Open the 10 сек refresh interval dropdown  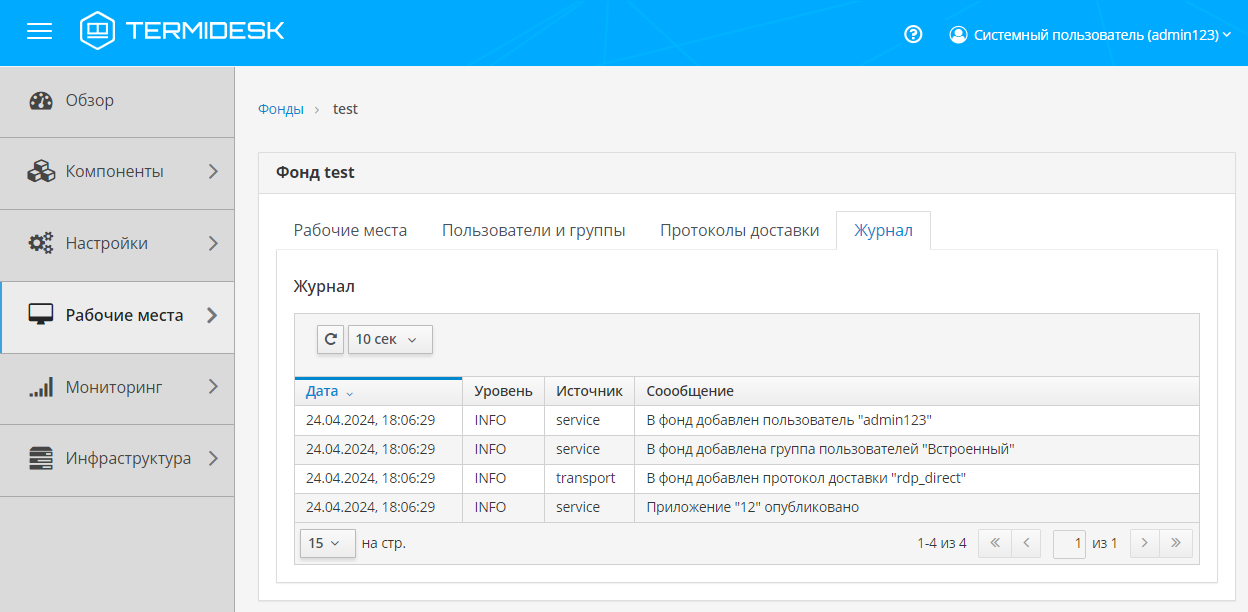pyautogui.click(x=389, y=339)
